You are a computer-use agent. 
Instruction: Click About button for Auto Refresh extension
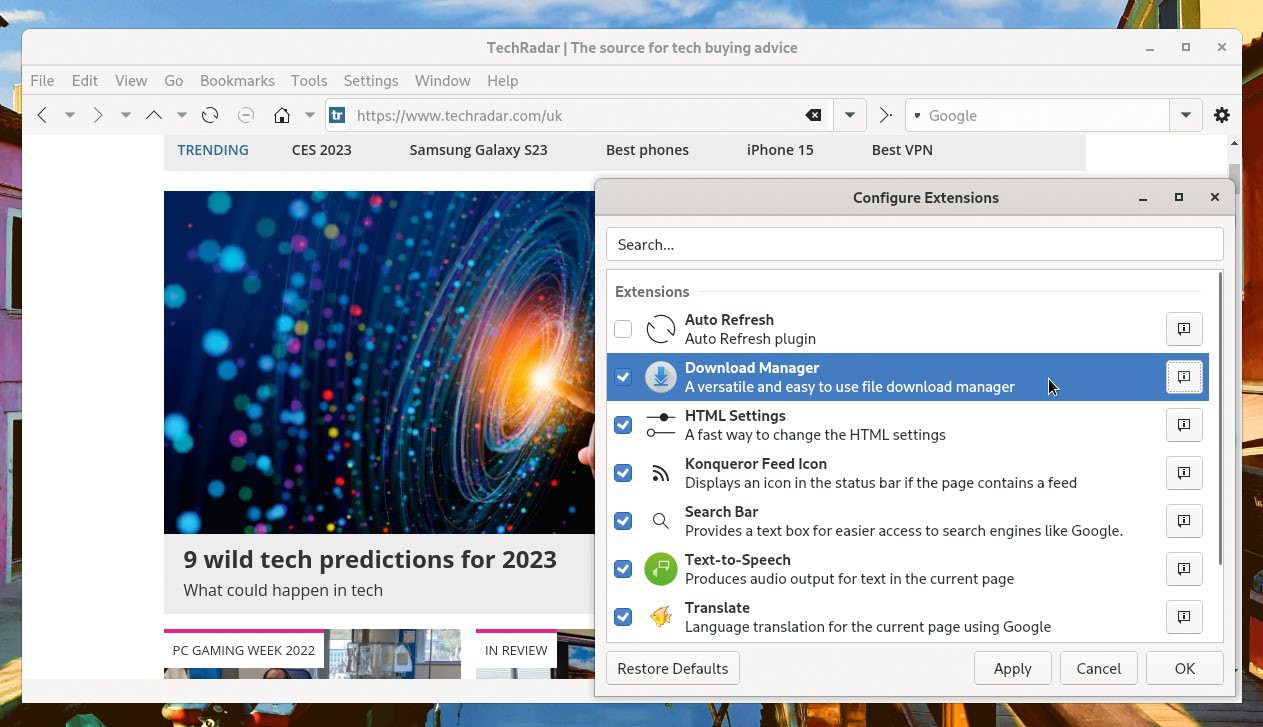point(1184,329)
